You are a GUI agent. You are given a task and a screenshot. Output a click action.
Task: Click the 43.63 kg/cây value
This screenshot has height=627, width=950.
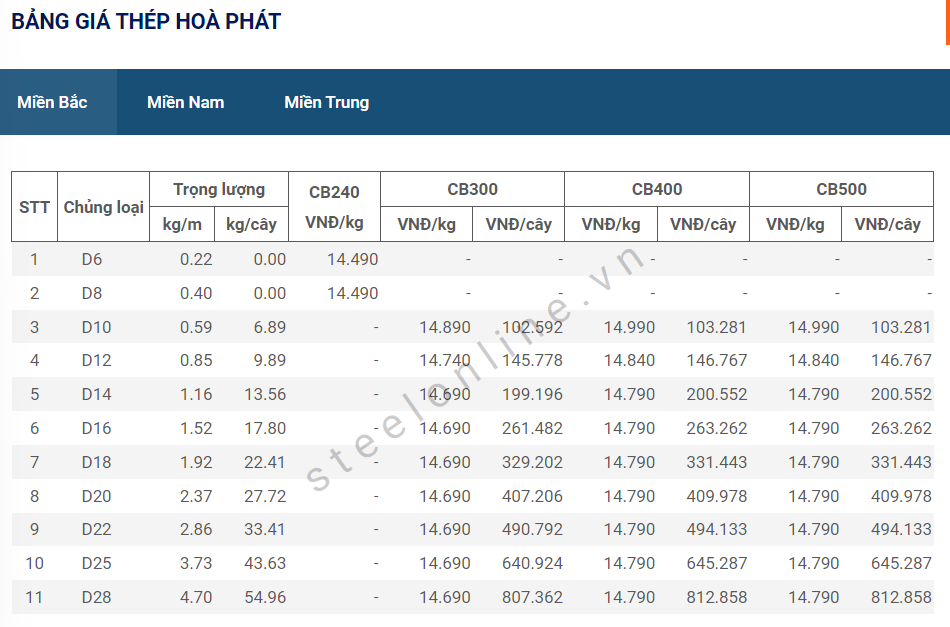click(265, 563)
